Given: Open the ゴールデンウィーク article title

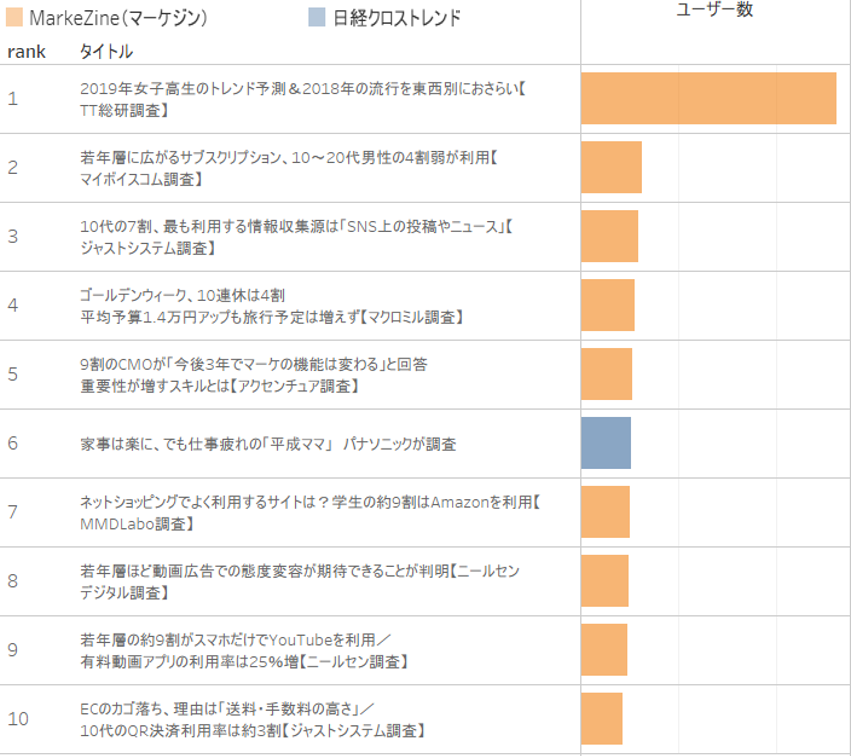Looking at the screenshot, I should (270, 306).
